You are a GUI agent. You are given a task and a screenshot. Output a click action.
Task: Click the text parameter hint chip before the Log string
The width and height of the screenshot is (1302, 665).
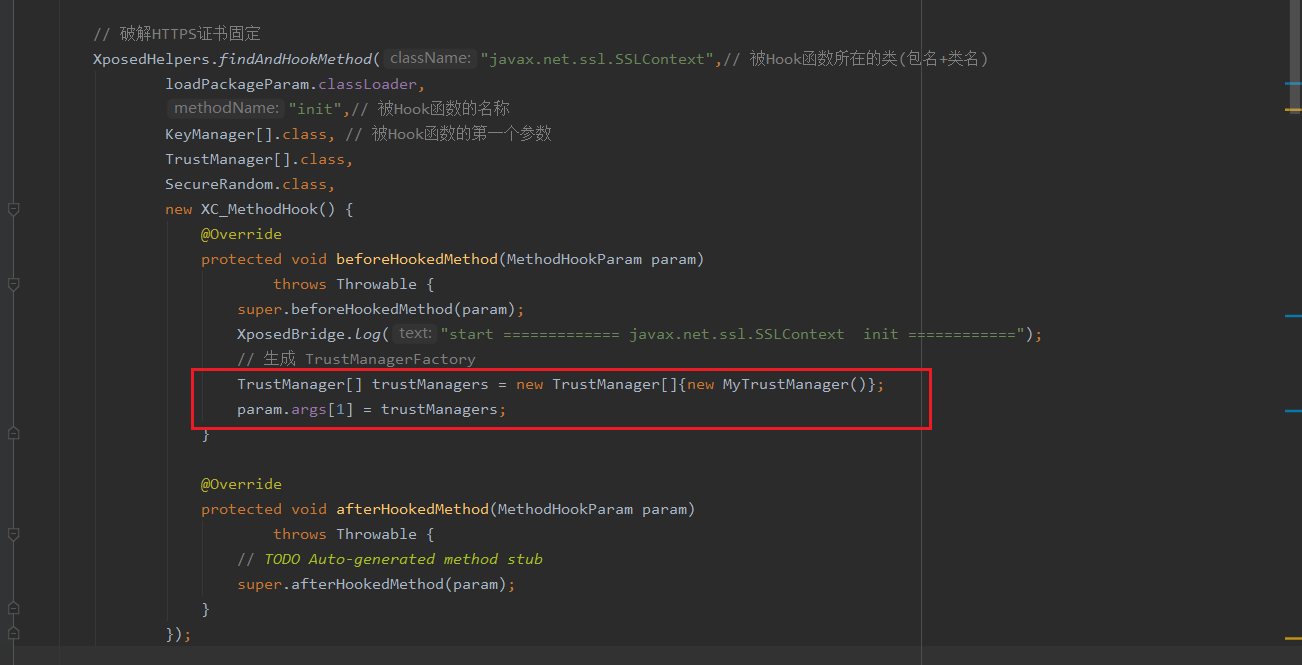413,333
